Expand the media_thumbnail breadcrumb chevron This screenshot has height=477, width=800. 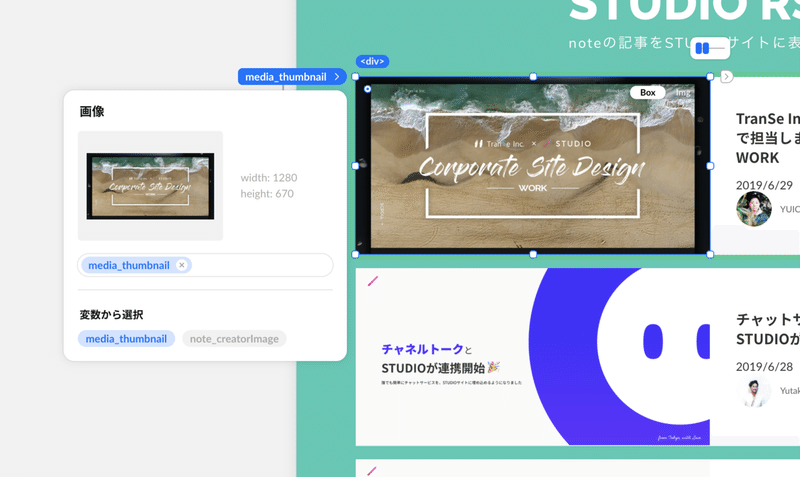point(337,77)
